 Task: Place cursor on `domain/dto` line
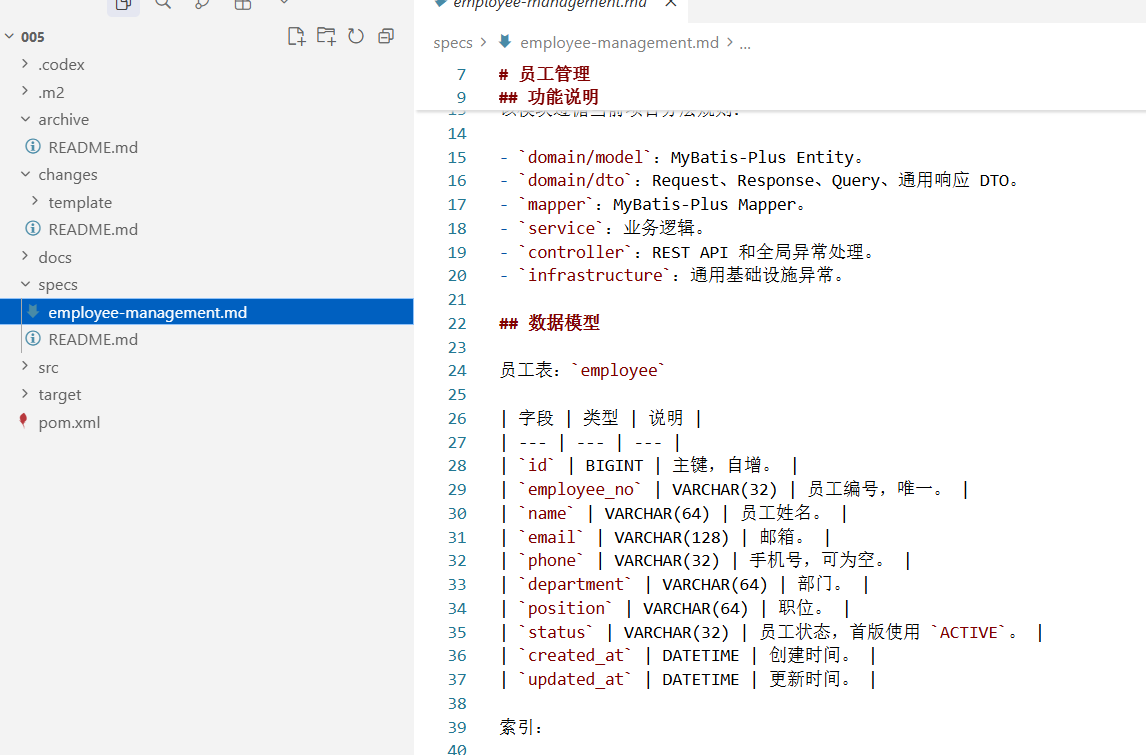coord(759,181)
